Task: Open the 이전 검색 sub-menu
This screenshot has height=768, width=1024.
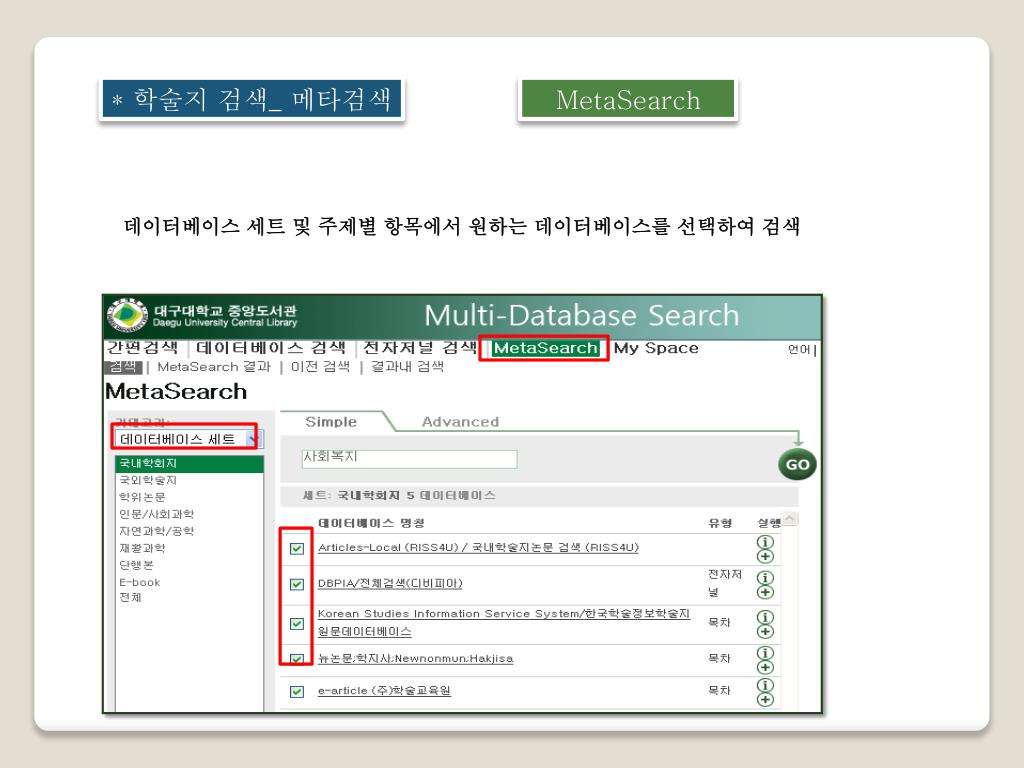Action: coord(320,367)
